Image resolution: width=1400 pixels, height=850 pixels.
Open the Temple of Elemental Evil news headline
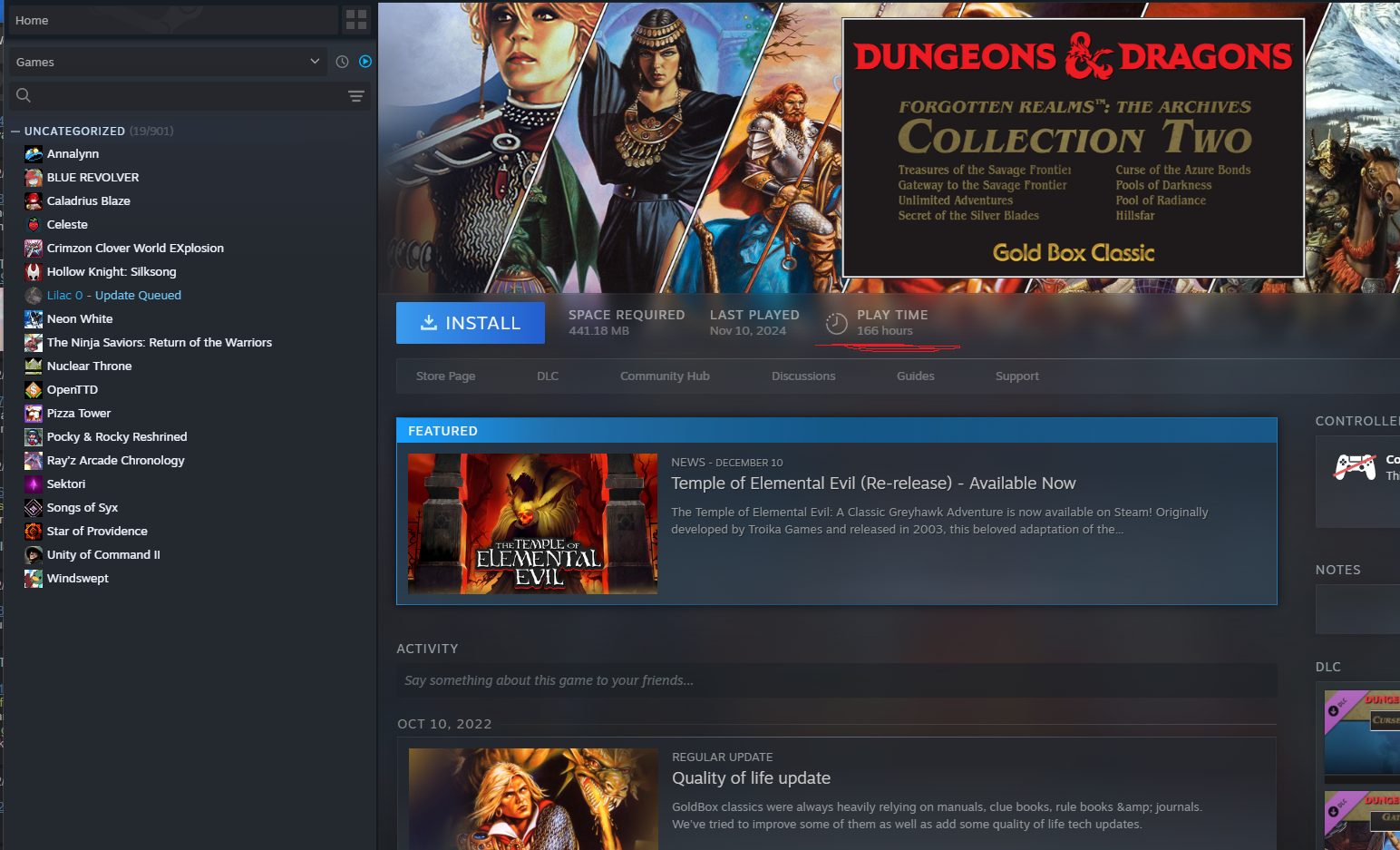873,484
